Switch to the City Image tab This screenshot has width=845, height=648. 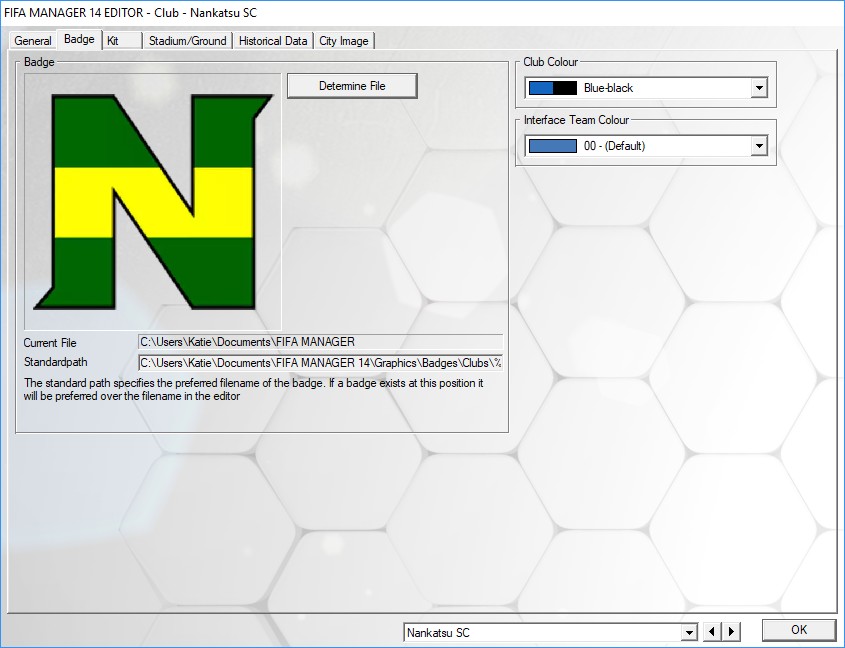click(344, 41)
